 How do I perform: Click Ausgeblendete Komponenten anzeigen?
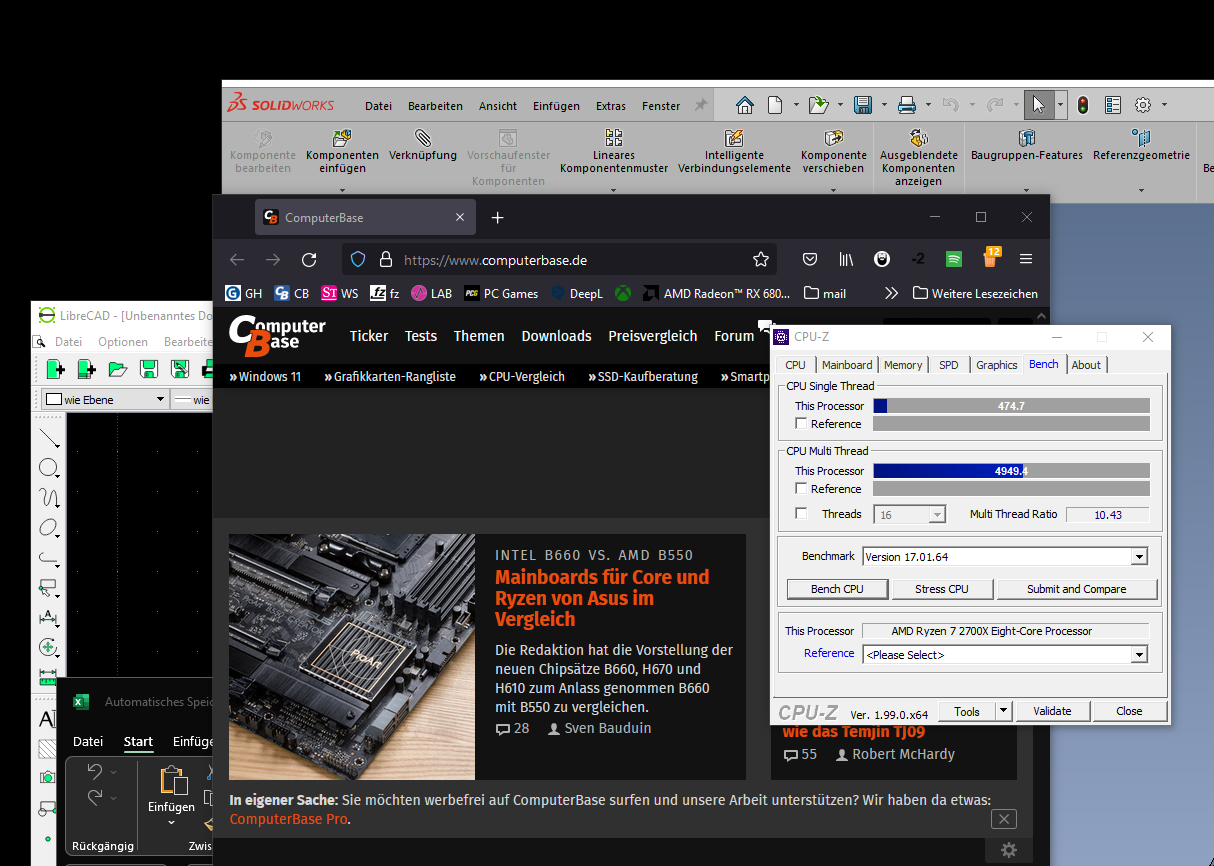point(919,158)
